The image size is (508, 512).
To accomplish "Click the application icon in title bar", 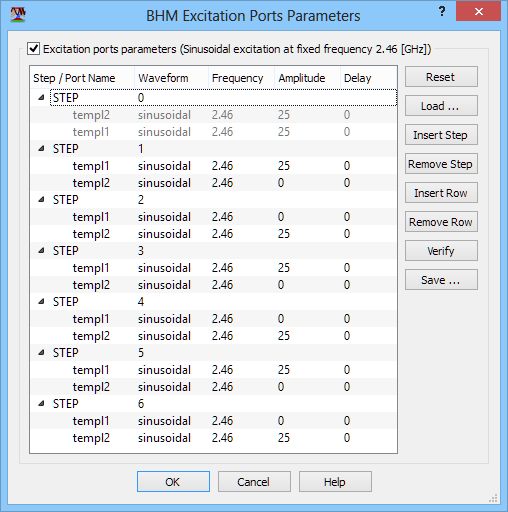I will click(x=18, y=15).
